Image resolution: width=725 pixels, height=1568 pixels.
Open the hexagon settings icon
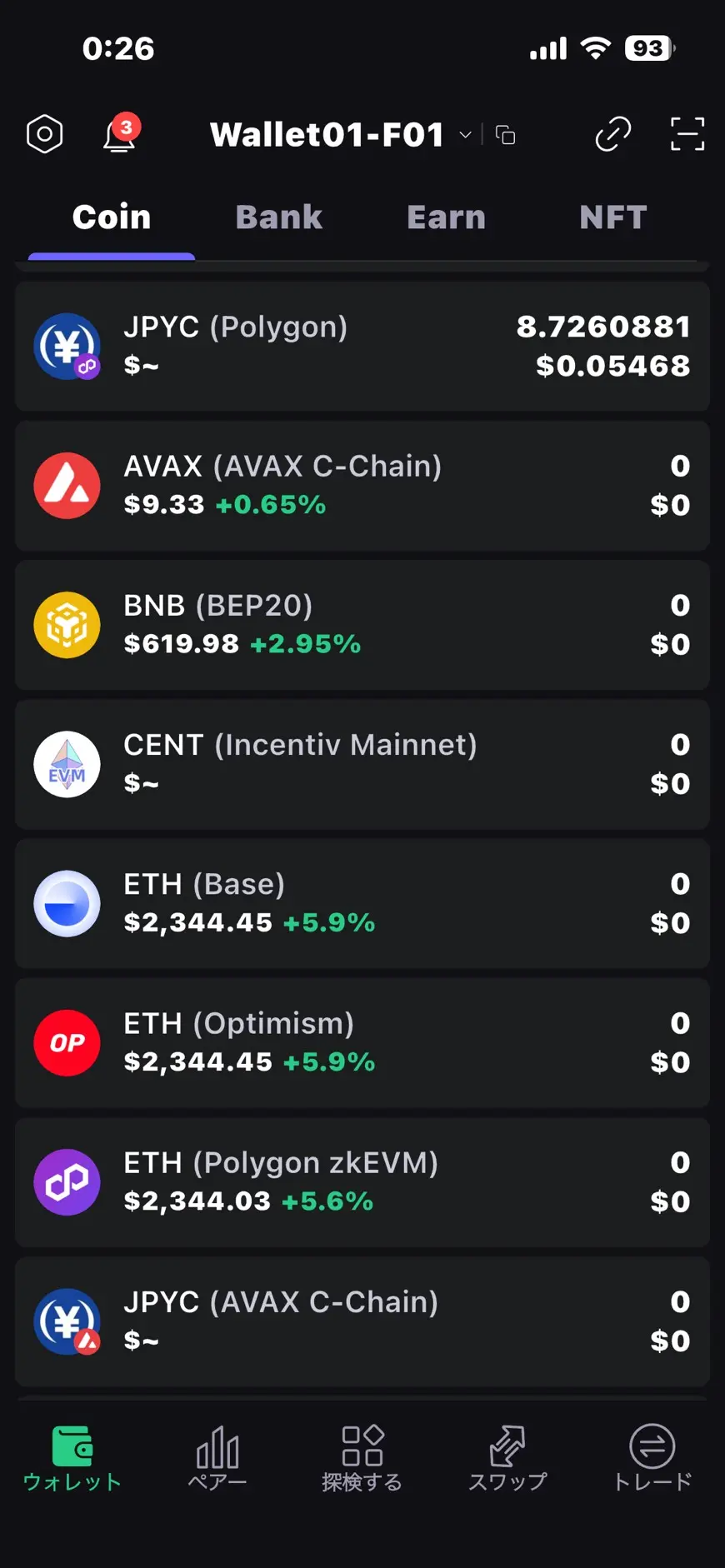click(x=45, y=134)
